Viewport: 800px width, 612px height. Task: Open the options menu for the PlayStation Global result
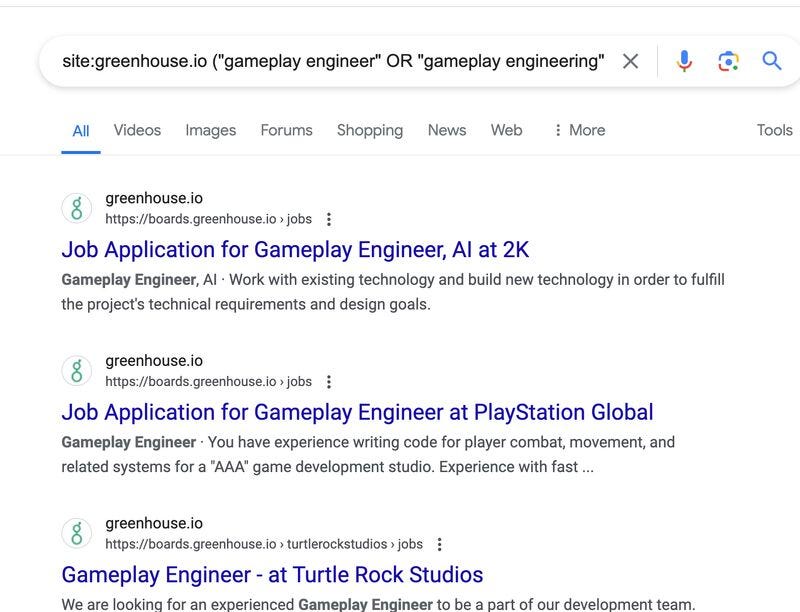coord(329,382)
